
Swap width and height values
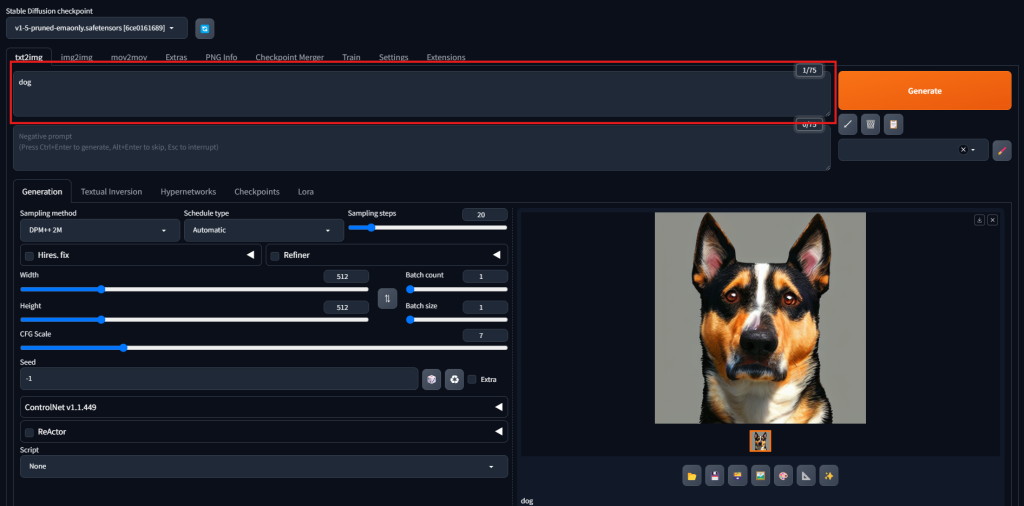(387, 298)
